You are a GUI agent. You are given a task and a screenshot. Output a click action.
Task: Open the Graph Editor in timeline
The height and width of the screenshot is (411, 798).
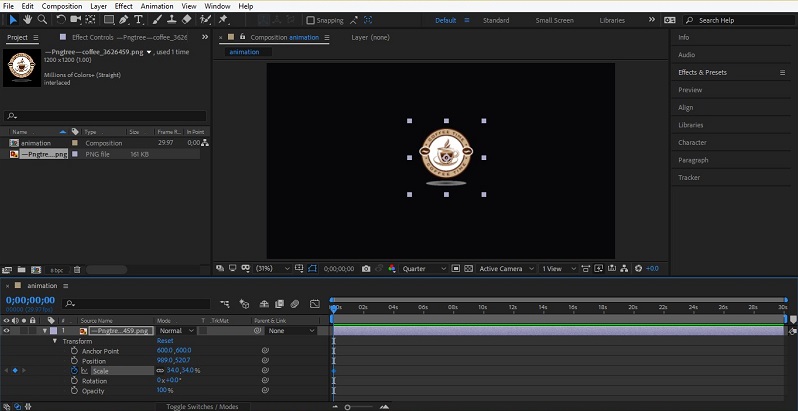[315, 304]
